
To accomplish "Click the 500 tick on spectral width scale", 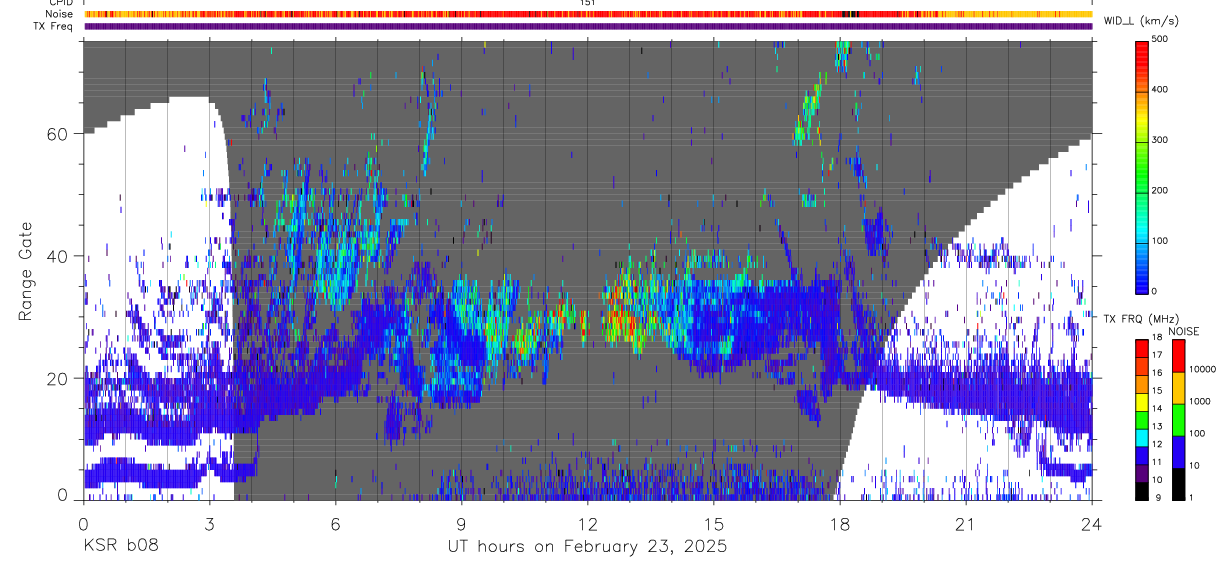I will (1161, 39).
